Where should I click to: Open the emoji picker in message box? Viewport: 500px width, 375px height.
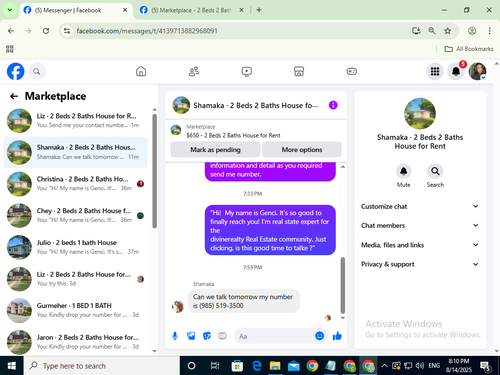pyautogui.click(x=319, y=336)
